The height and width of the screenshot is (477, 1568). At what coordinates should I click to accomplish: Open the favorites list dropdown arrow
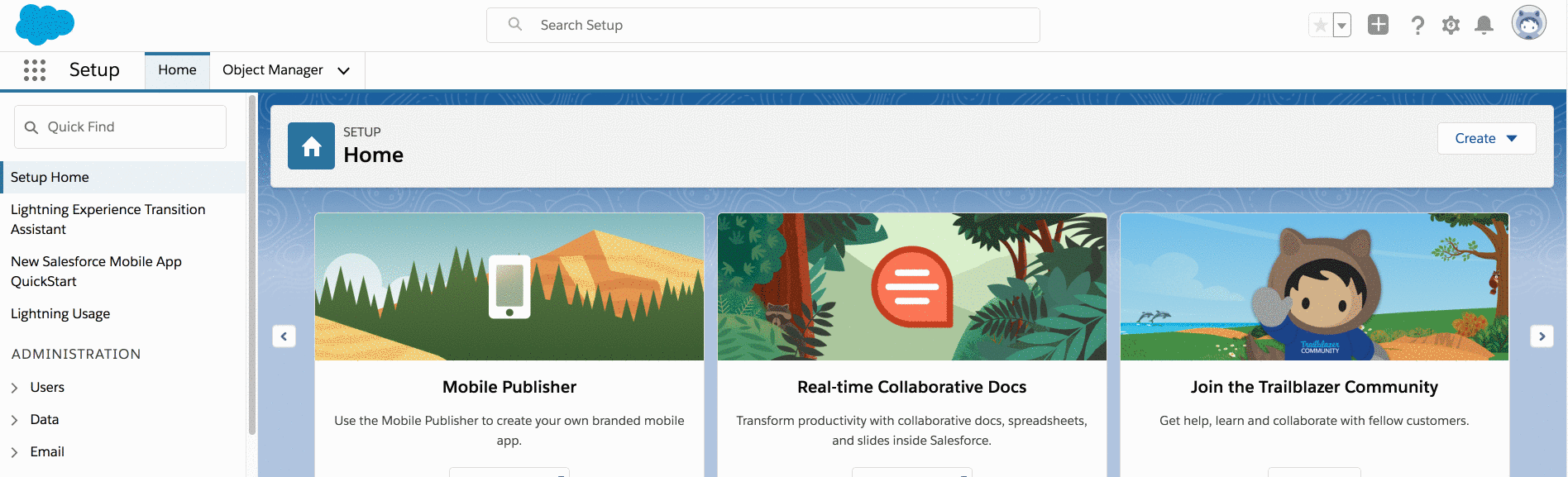point(1342,26)
